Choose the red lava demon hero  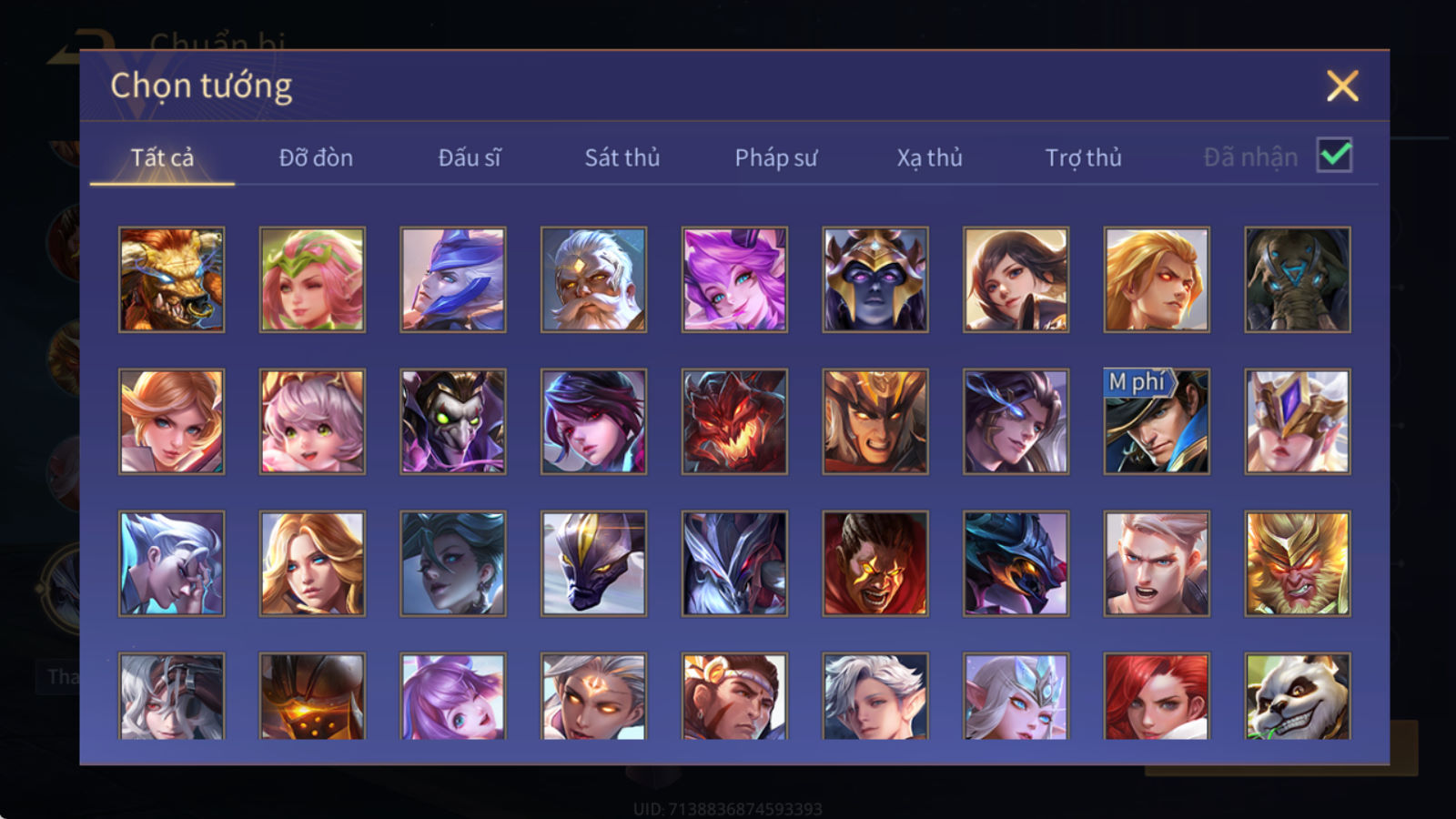click(x=734, y=421)
